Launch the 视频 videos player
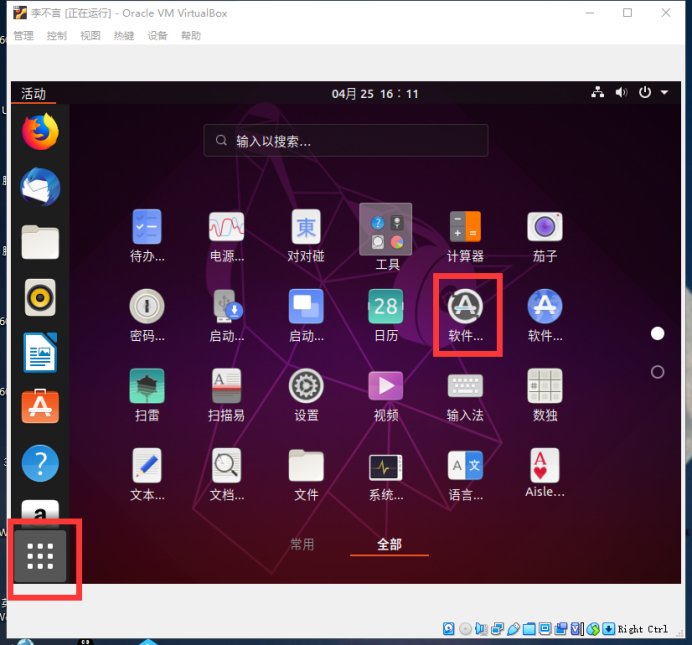 click(386, 395)
